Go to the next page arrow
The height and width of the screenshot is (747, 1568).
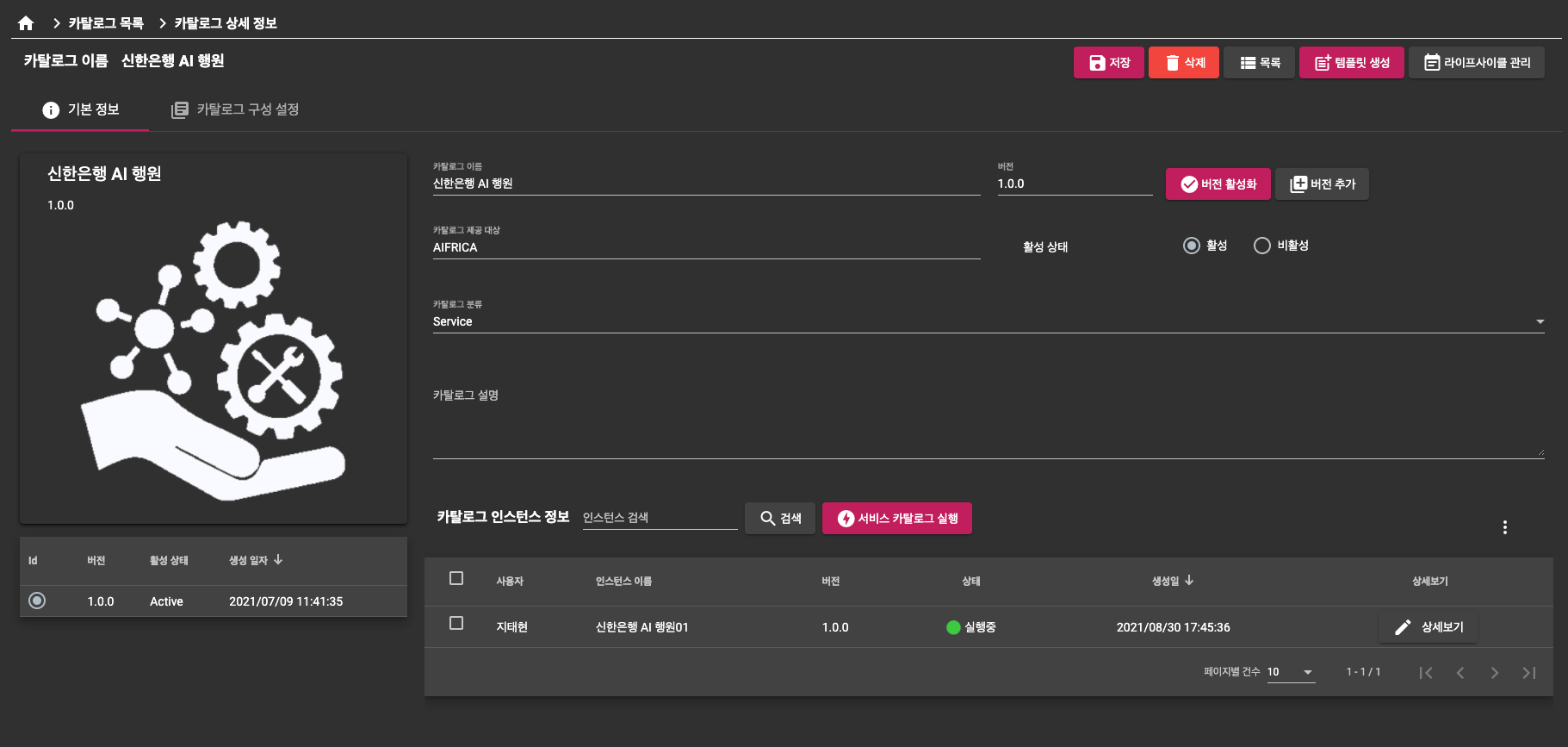click(x=1494, y=673)
